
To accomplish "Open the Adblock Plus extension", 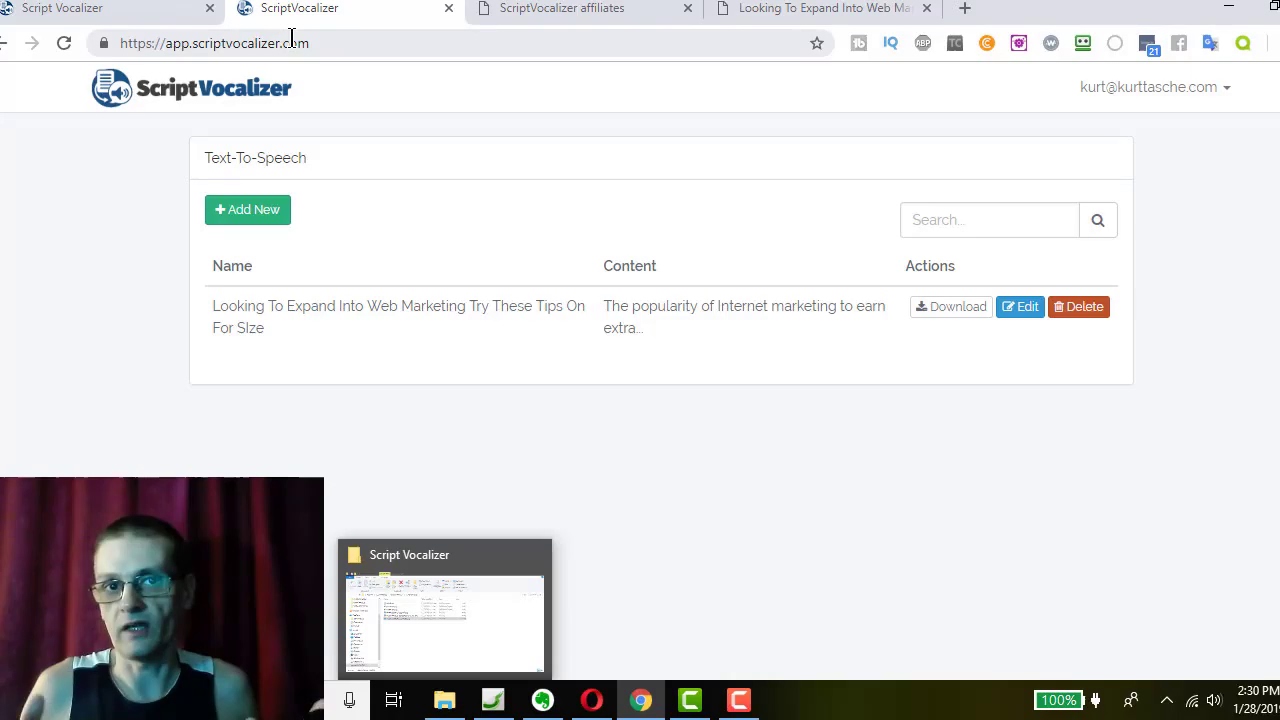I will (923, 43).
